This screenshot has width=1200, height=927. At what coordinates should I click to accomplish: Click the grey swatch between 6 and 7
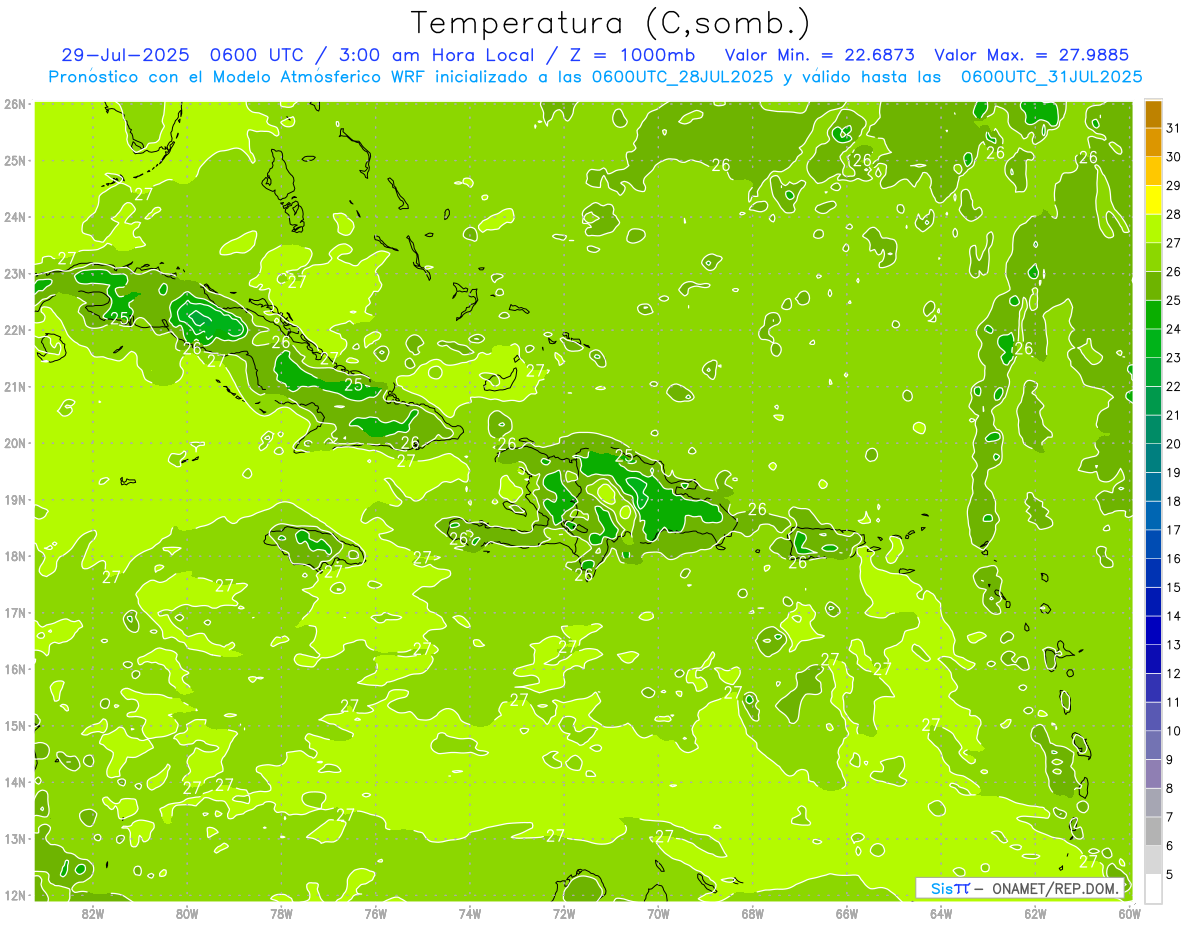point(1153,831)
